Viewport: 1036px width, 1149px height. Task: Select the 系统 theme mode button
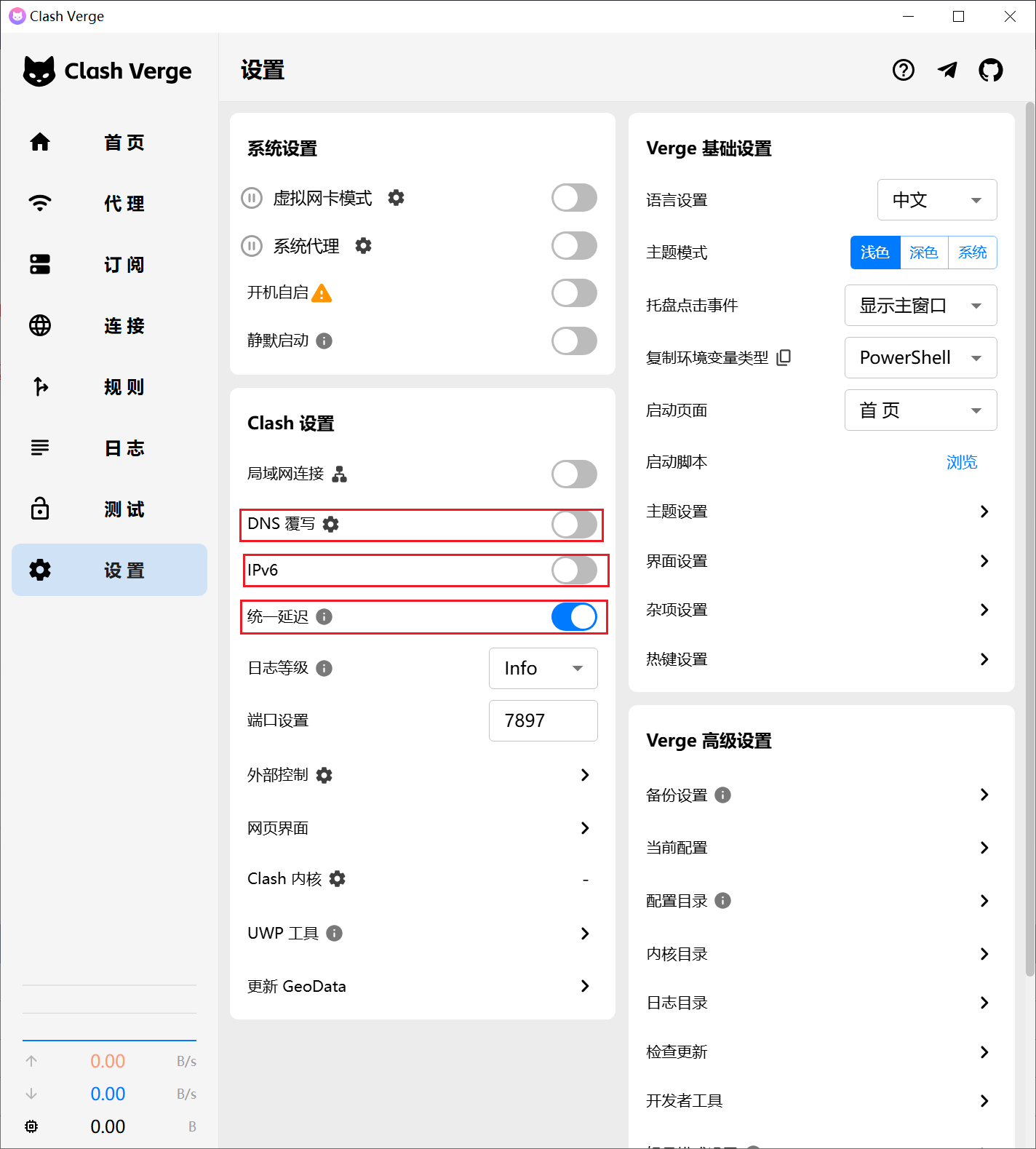973,253
